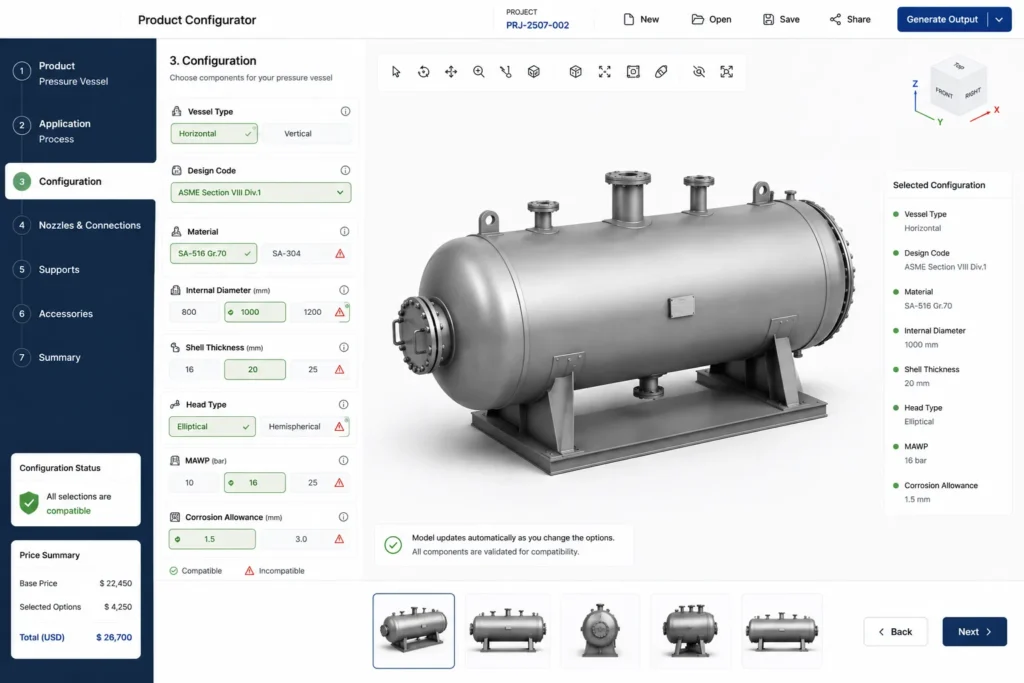The height and width of the screenshot is (683, 1024).
Task: Click the fullscreen frame icon
Action: tap(726, 72)
